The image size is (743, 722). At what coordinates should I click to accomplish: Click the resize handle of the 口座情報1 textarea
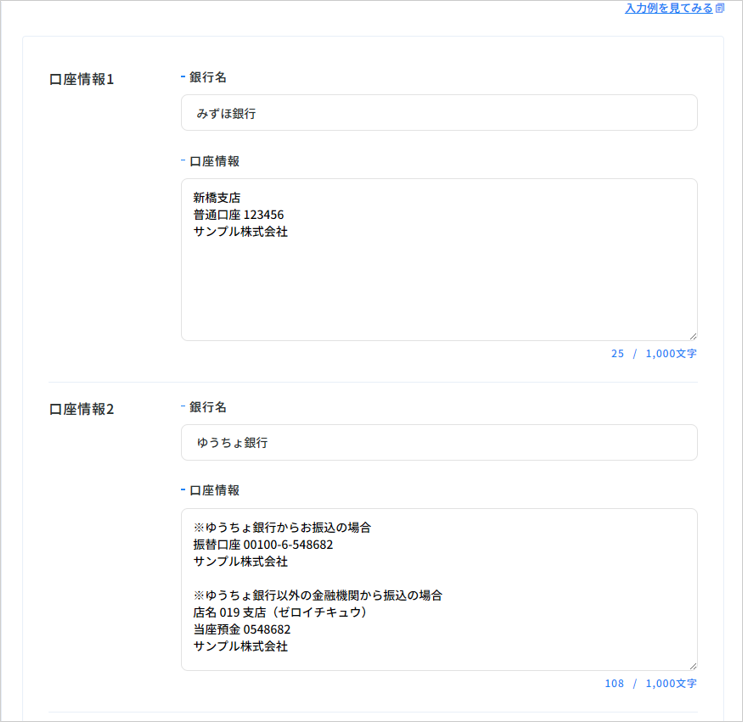pos(691,335)
